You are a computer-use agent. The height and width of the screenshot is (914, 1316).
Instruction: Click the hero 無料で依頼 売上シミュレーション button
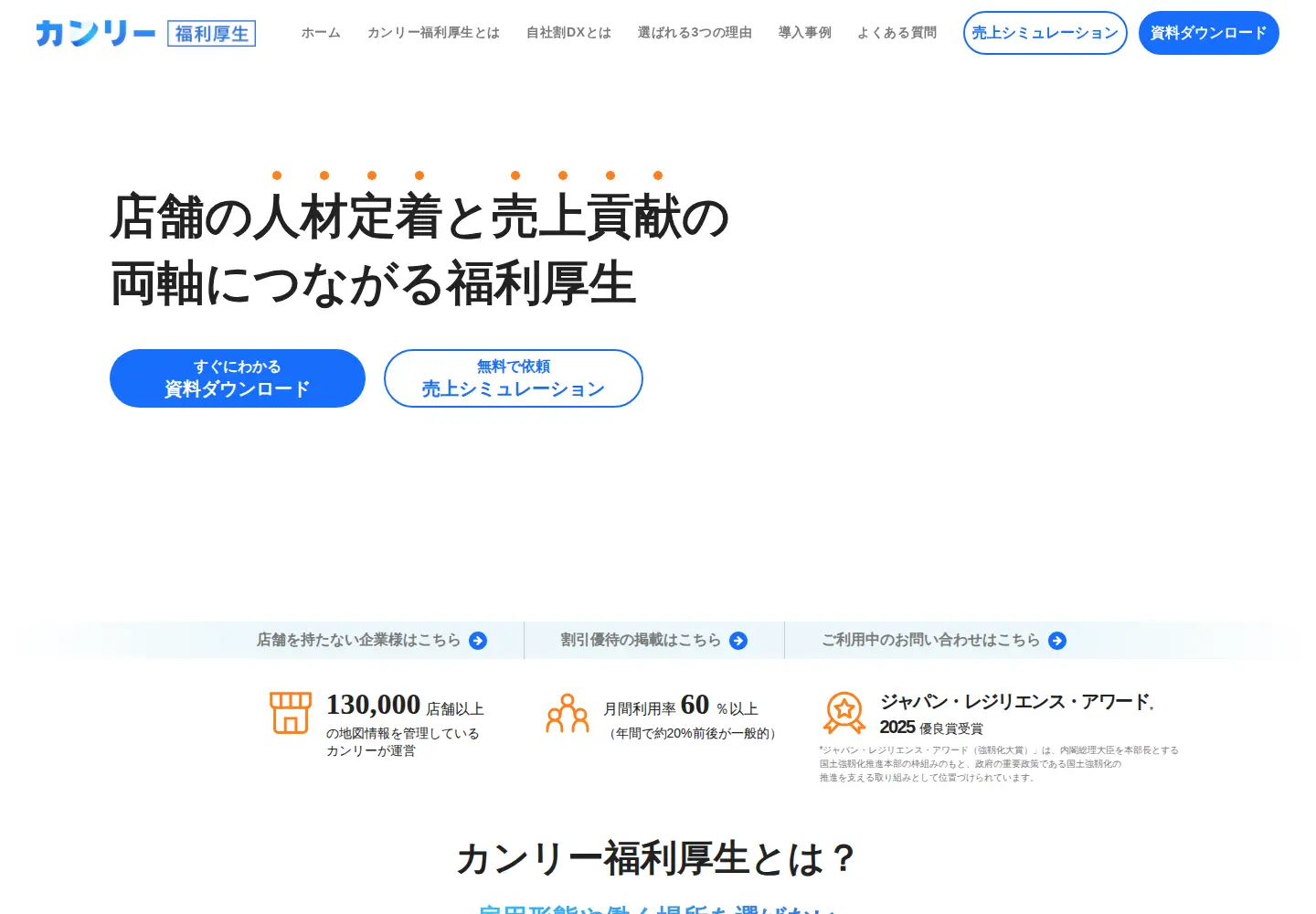tap(514, 378)
